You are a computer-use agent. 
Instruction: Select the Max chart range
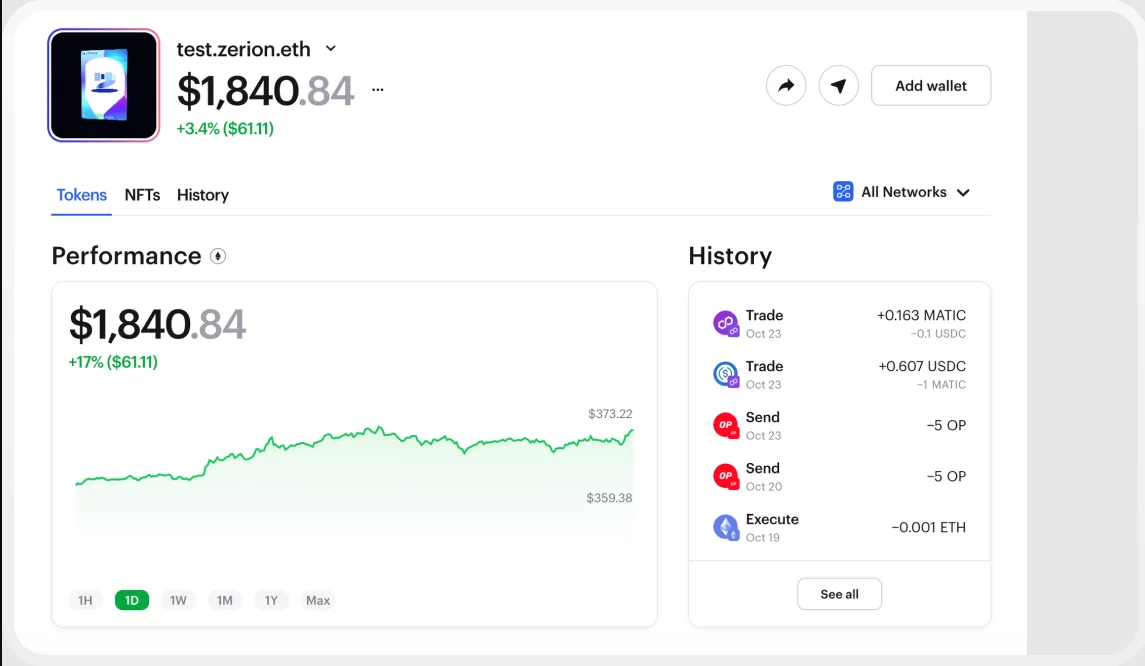(318, 600)
